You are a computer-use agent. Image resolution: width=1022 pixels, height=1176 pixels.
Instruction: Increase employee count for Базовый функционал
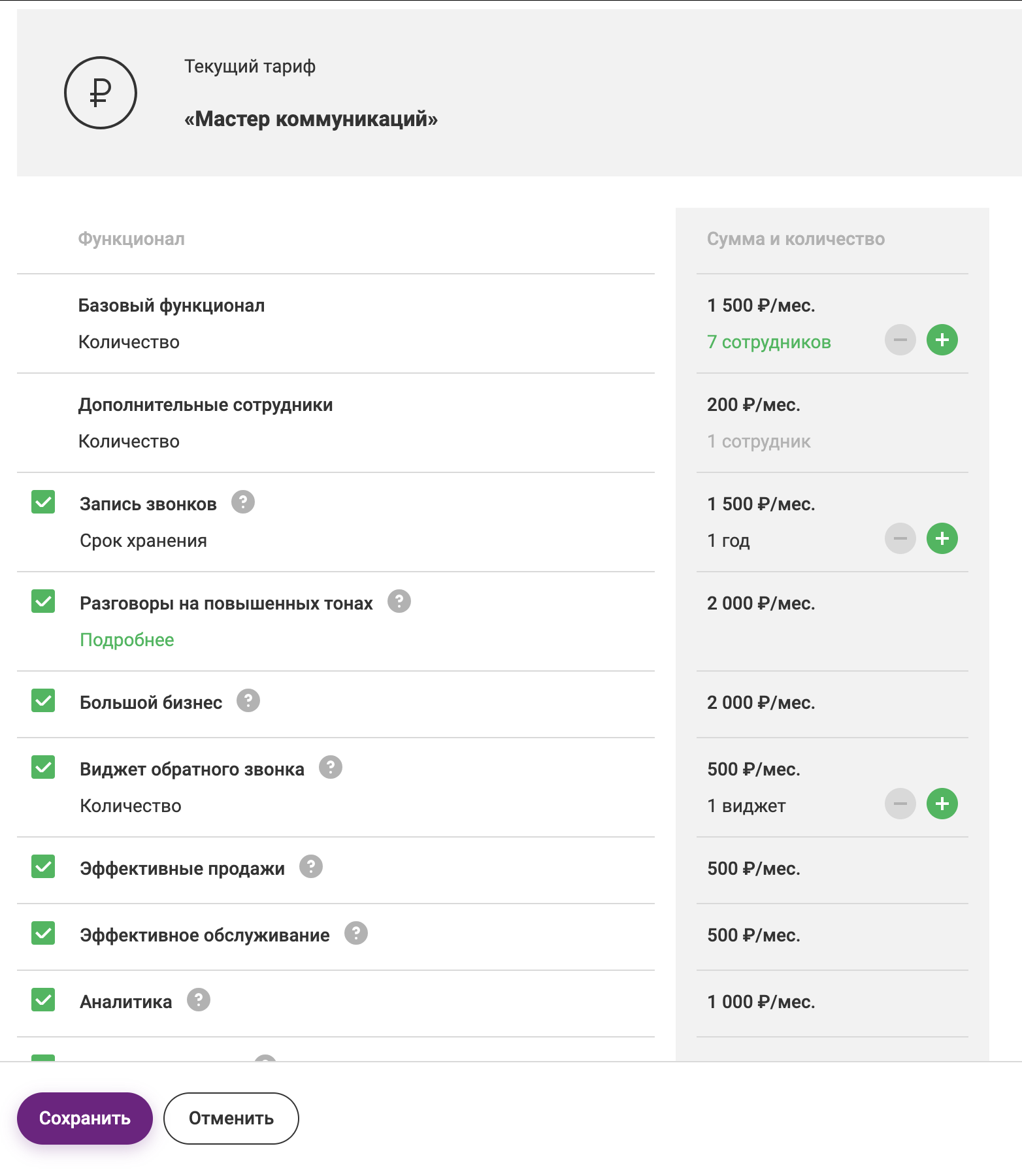[x=942, y=340]
